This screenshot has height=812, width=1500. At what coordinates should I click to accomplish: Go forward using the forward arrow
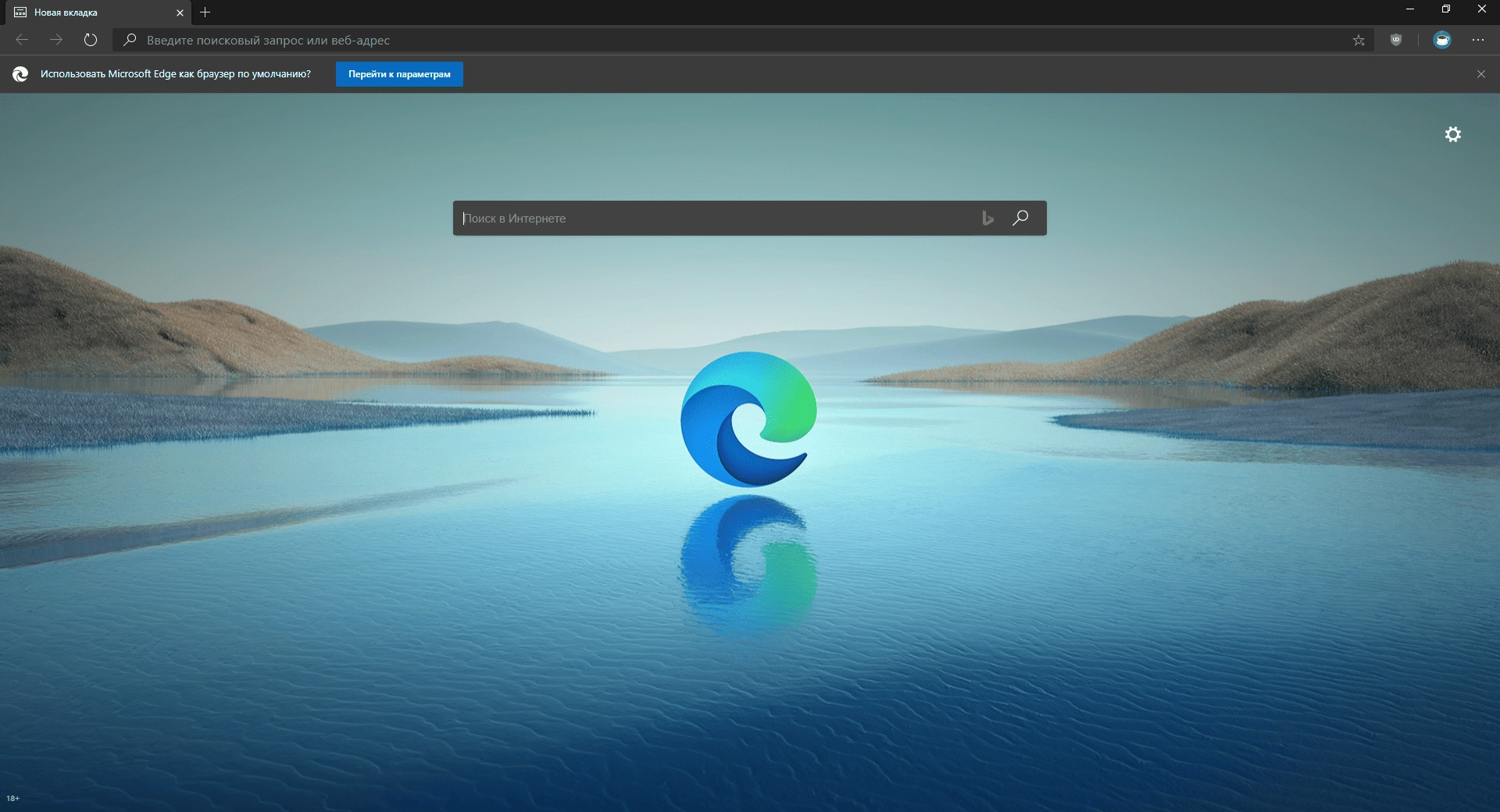pos(56,40)
